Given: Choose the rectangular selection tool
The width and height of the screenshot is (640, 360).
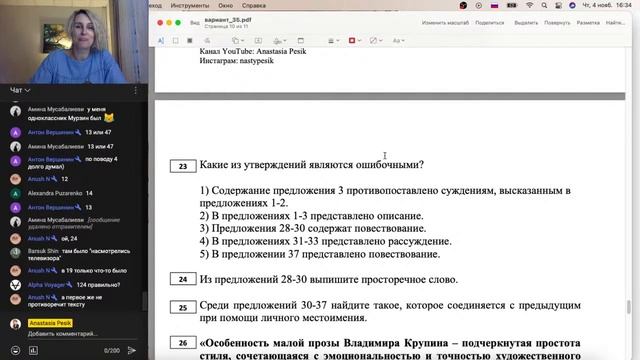Looking at the screenshot, I should click(x=176, y=40).
